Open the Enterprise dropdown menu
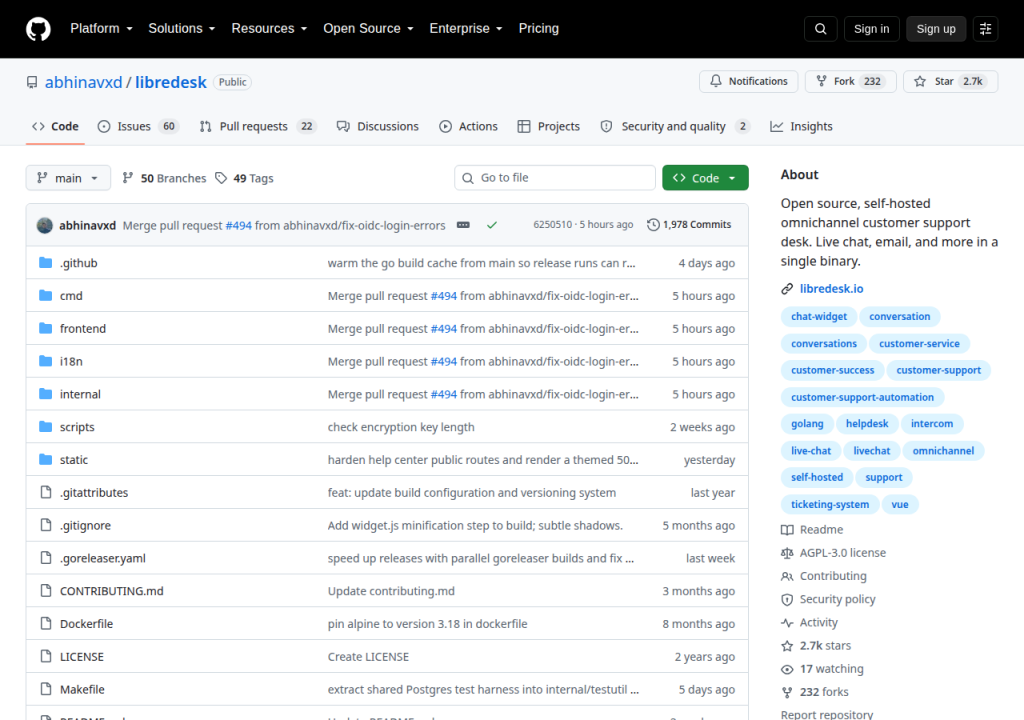 [466, 29]
